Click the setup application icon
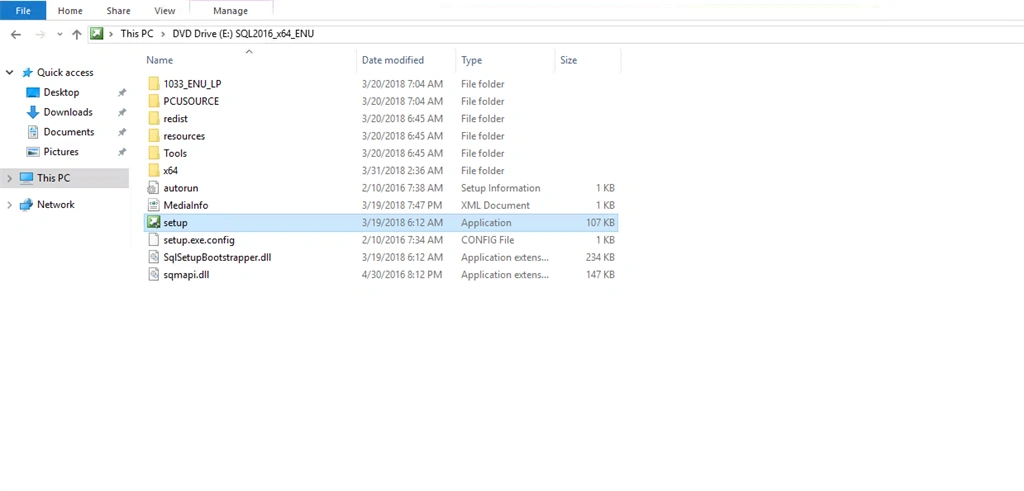 (153, 223)
